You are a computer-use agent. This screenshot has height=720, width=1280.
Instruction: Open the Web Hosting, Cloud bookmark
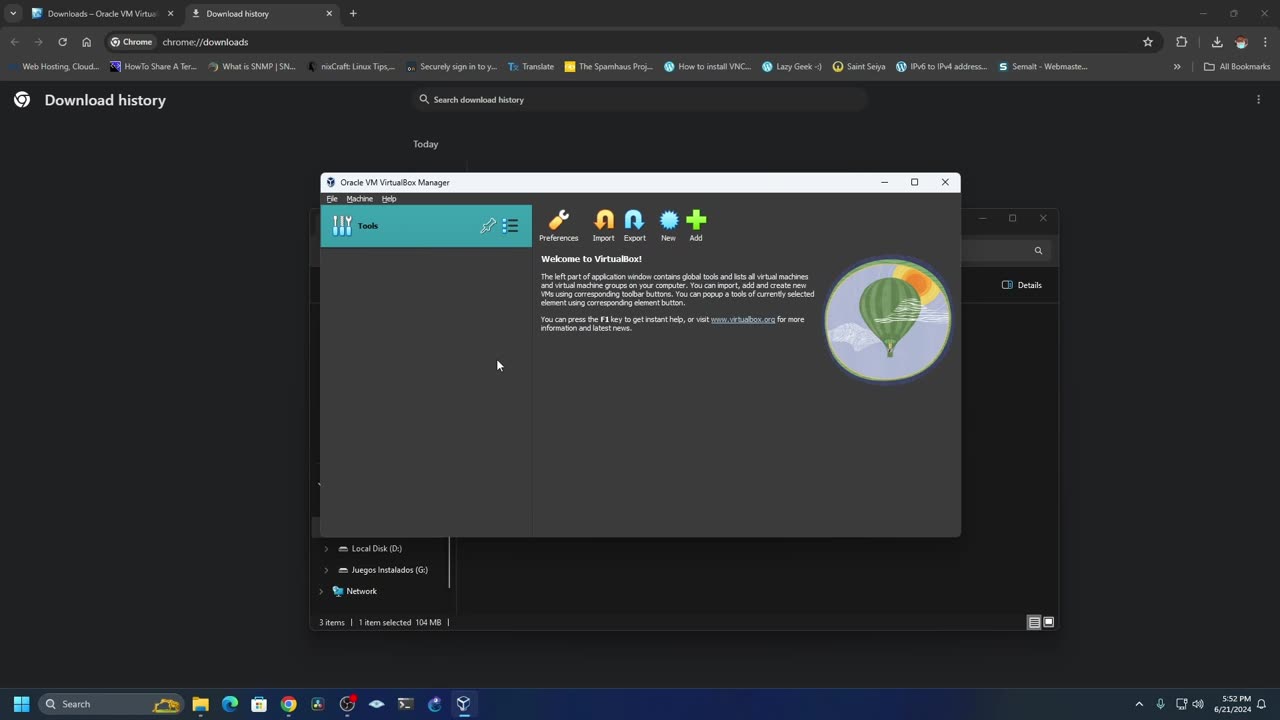(54, 67)
